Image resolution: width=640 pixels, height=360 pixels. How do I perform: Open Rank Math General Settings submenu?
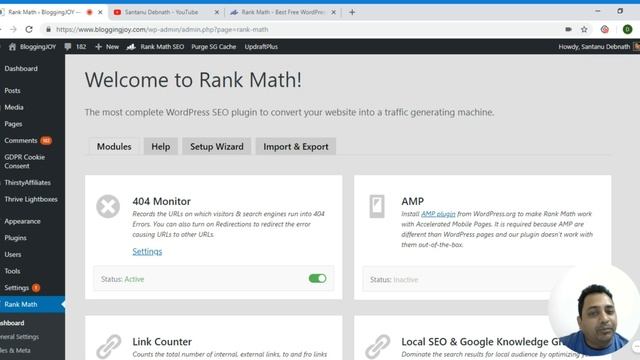pos(20,337)
